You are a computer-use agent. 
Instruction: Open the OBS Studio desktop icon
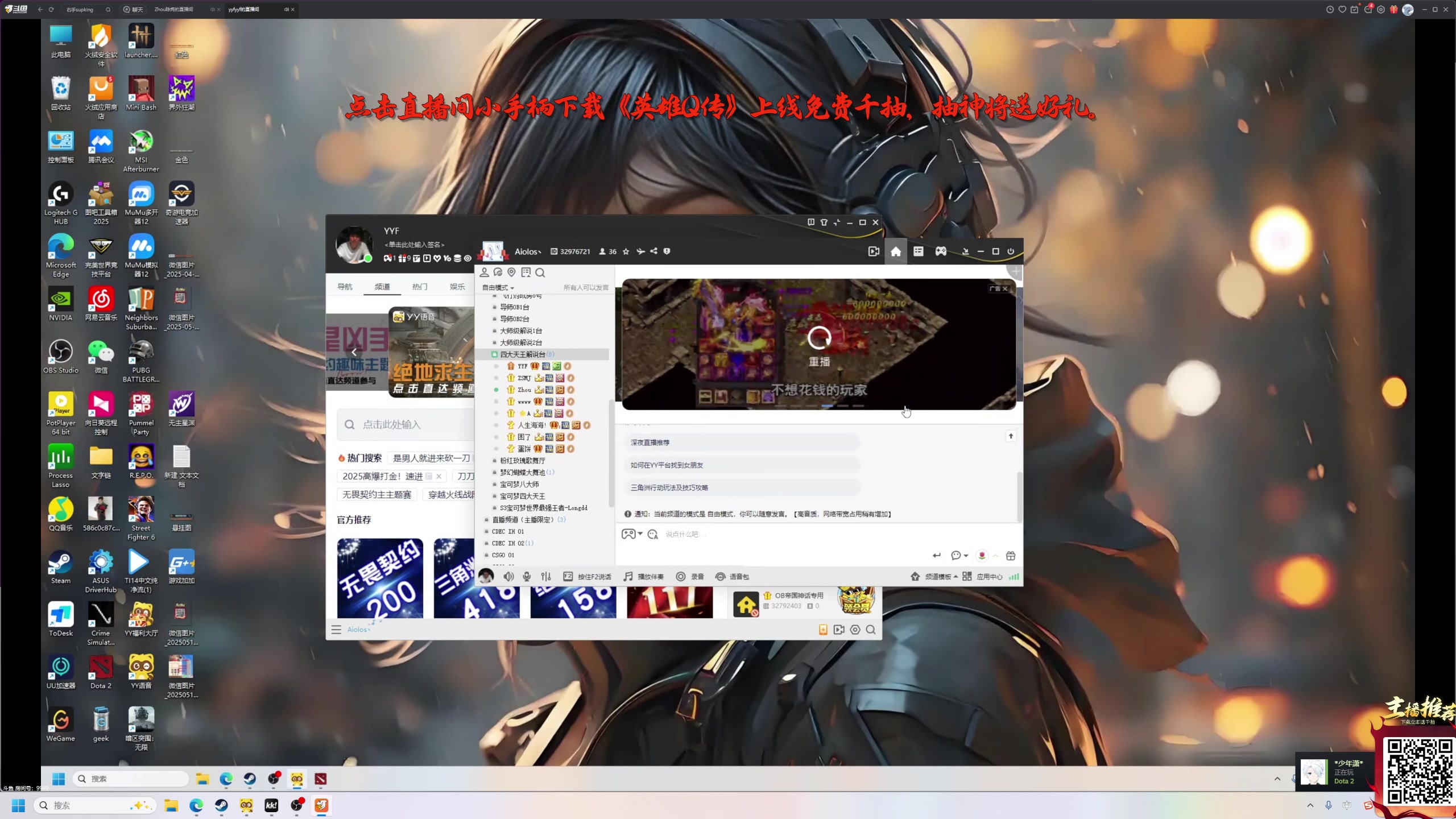pyautogui.click(x=61, y=357)
